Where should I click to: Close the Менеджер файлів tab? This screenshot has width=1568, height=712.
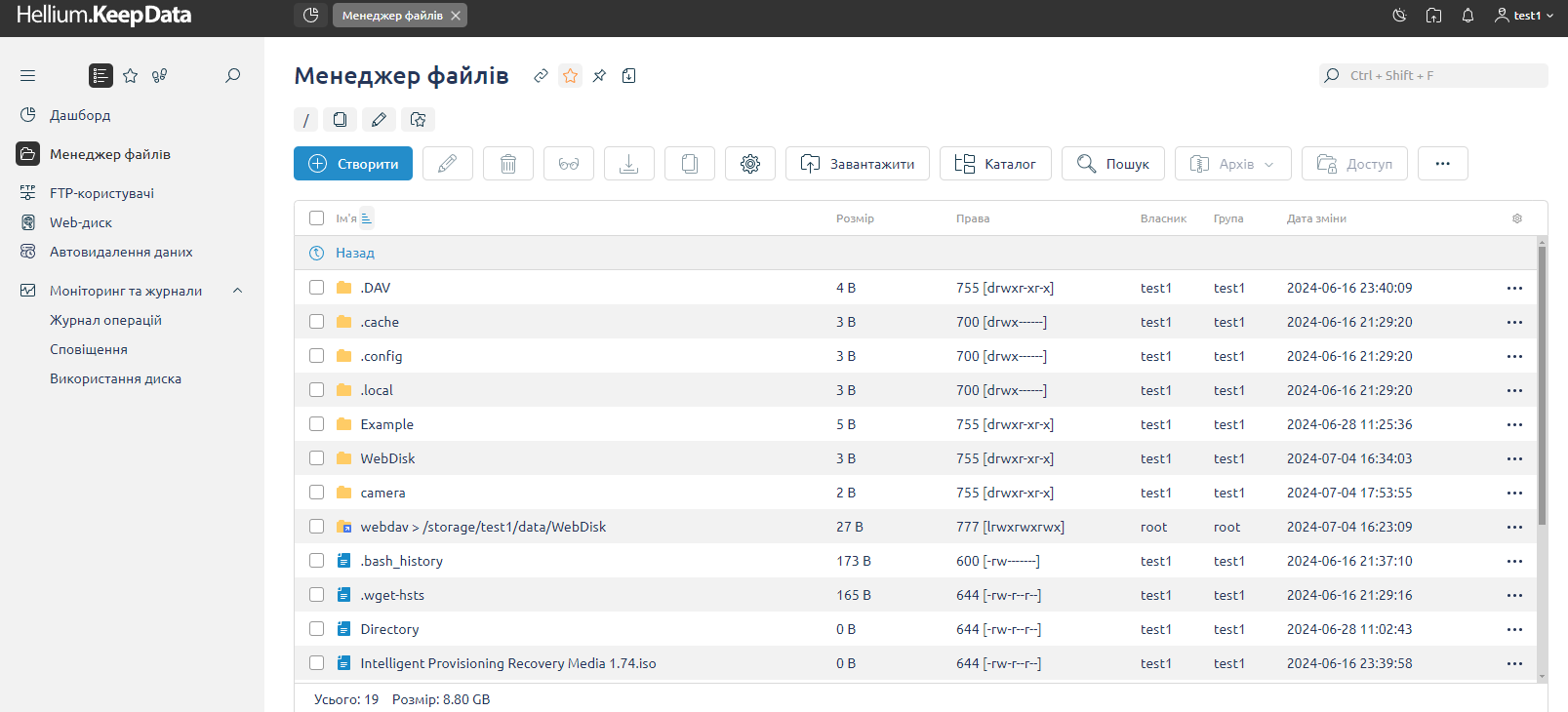point(456,16)
